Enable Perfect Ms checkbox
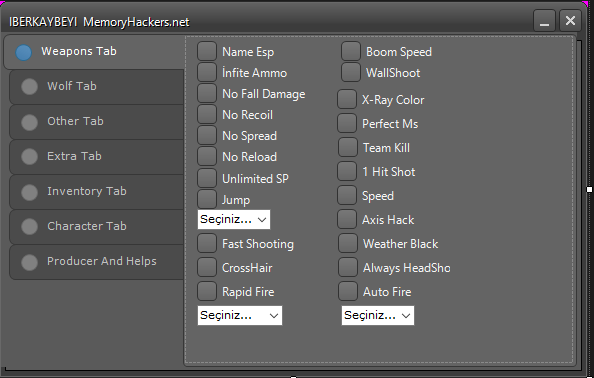The width and height of the screenshot is (594, 378). (347, 123)
